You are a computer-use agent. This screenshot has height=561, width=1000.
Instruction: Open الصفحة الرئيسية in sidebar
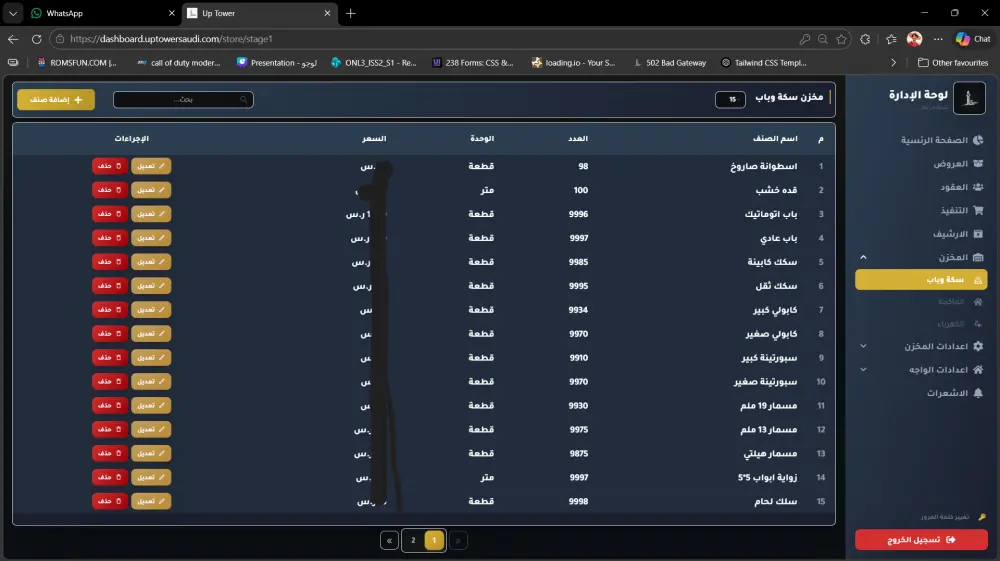click(x=941, y=140)
